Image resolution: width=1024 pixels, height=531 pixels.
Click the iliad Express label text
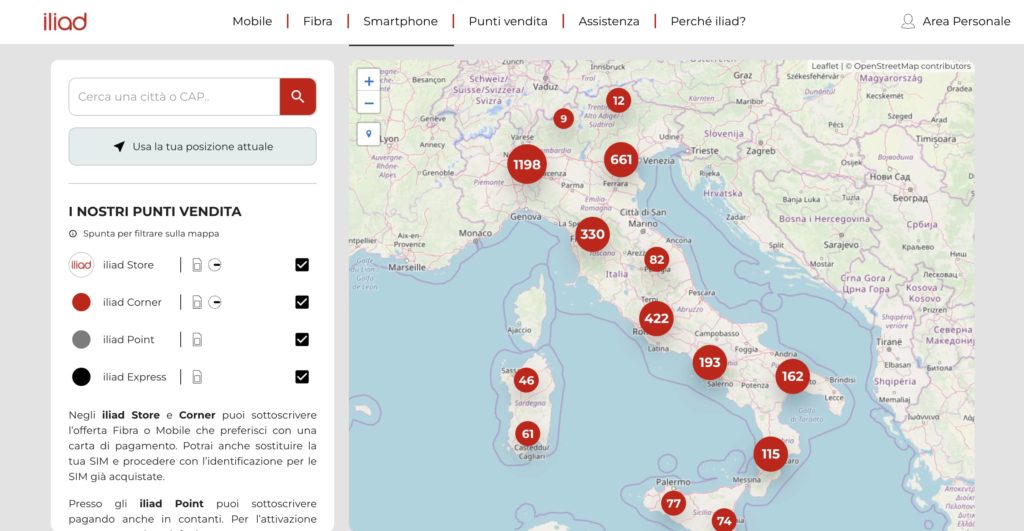pyautogui.click(x=135, y=377)
